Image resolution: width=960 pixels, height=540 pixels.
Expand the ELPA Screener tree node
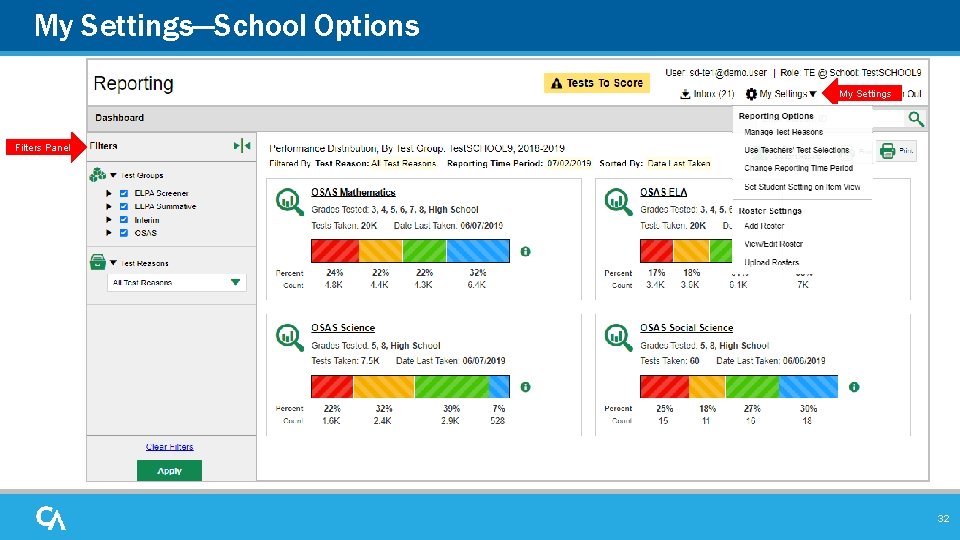click(109, 193)
